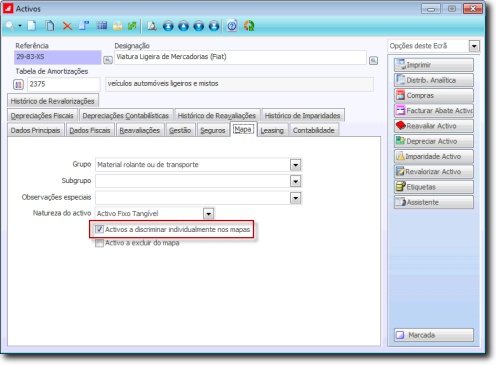496x366 pixels.
Task: Switch to Seguros tab
Action: 213,130
